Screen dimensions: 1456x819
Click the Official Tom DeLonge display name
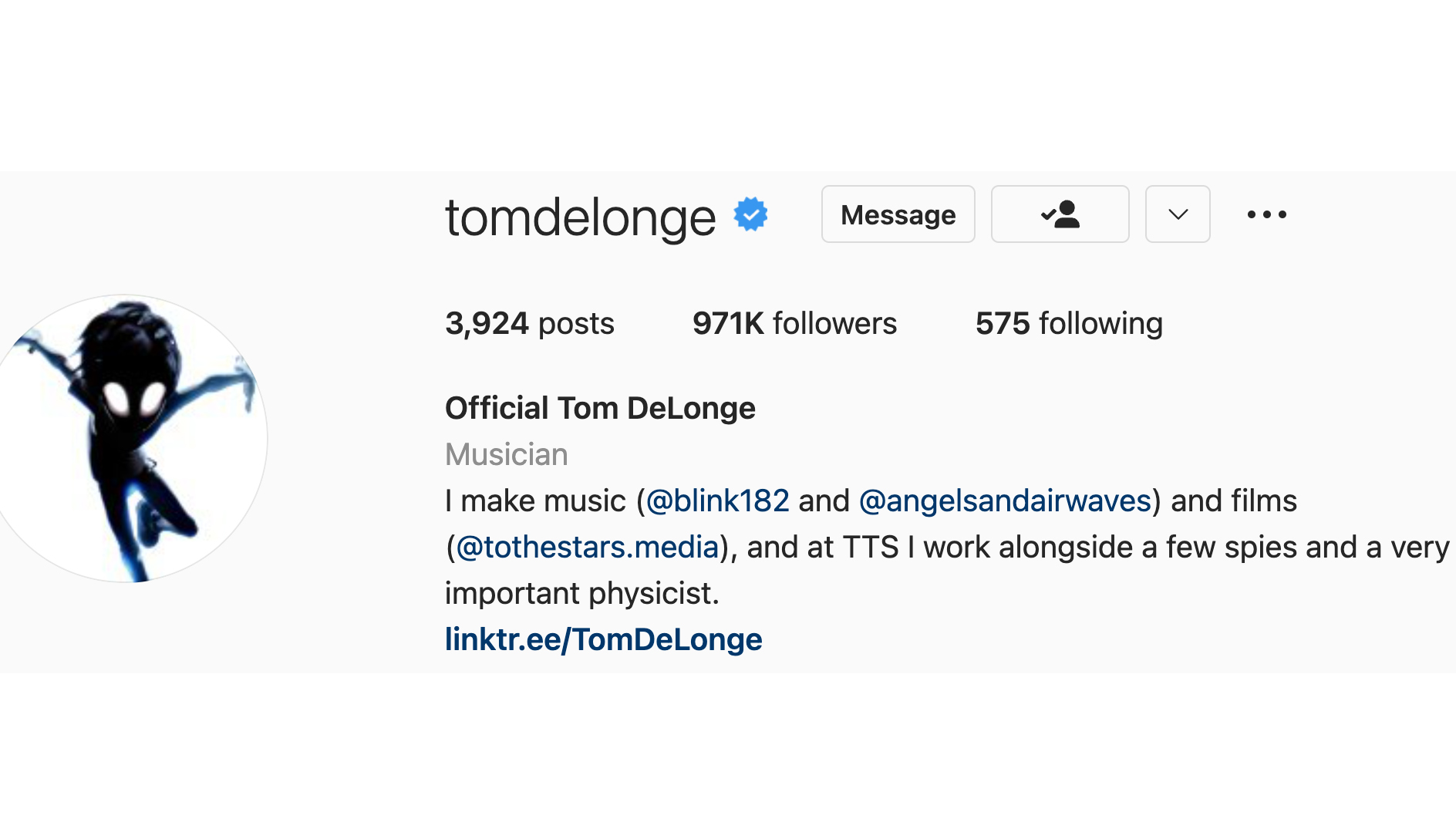coord(600,408)
